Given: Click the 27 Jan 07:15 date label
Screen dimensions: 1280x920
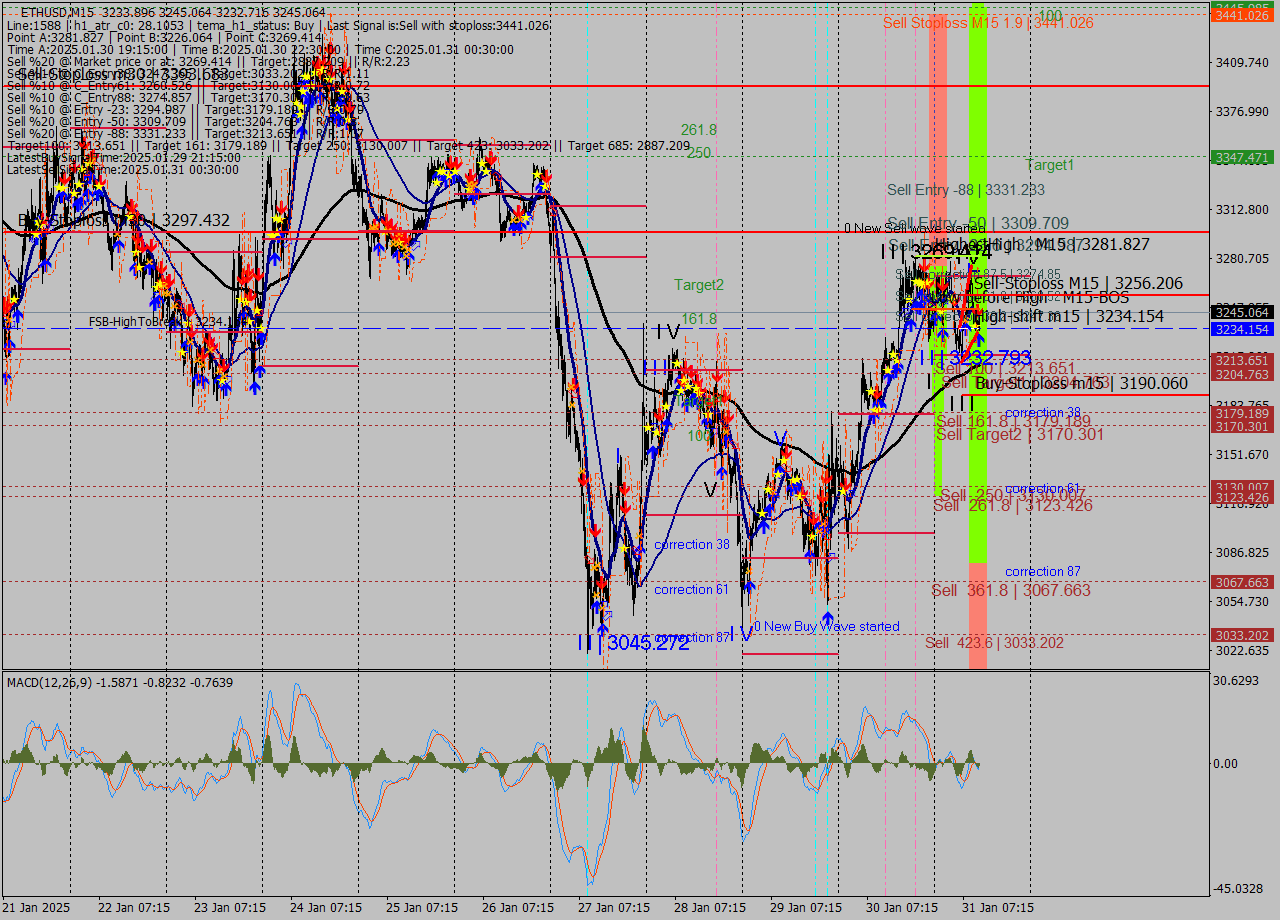Looking at the screenshot, I should 611,907.
